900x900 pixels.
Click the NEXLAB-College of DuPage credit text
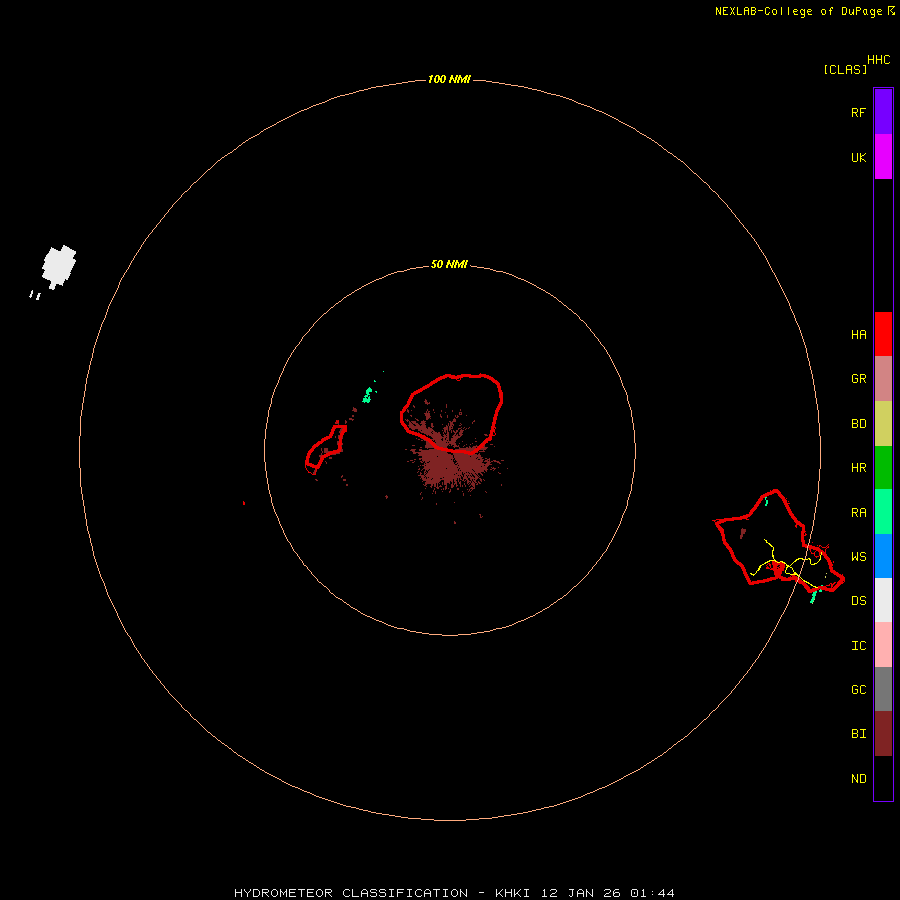tap(798, 11)
